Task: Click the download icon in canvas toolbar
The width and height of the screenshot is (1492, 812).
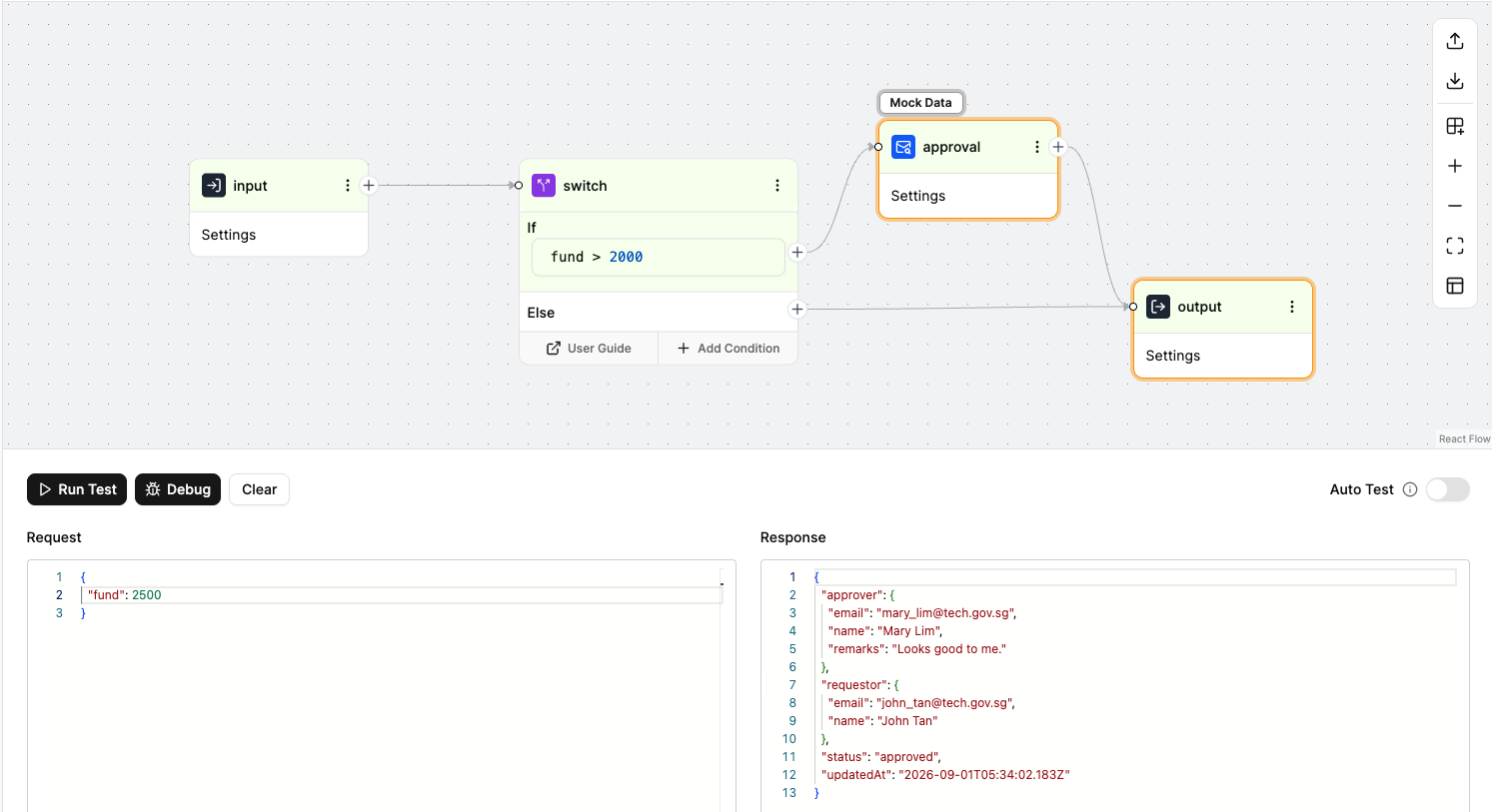Action: 1455,81
